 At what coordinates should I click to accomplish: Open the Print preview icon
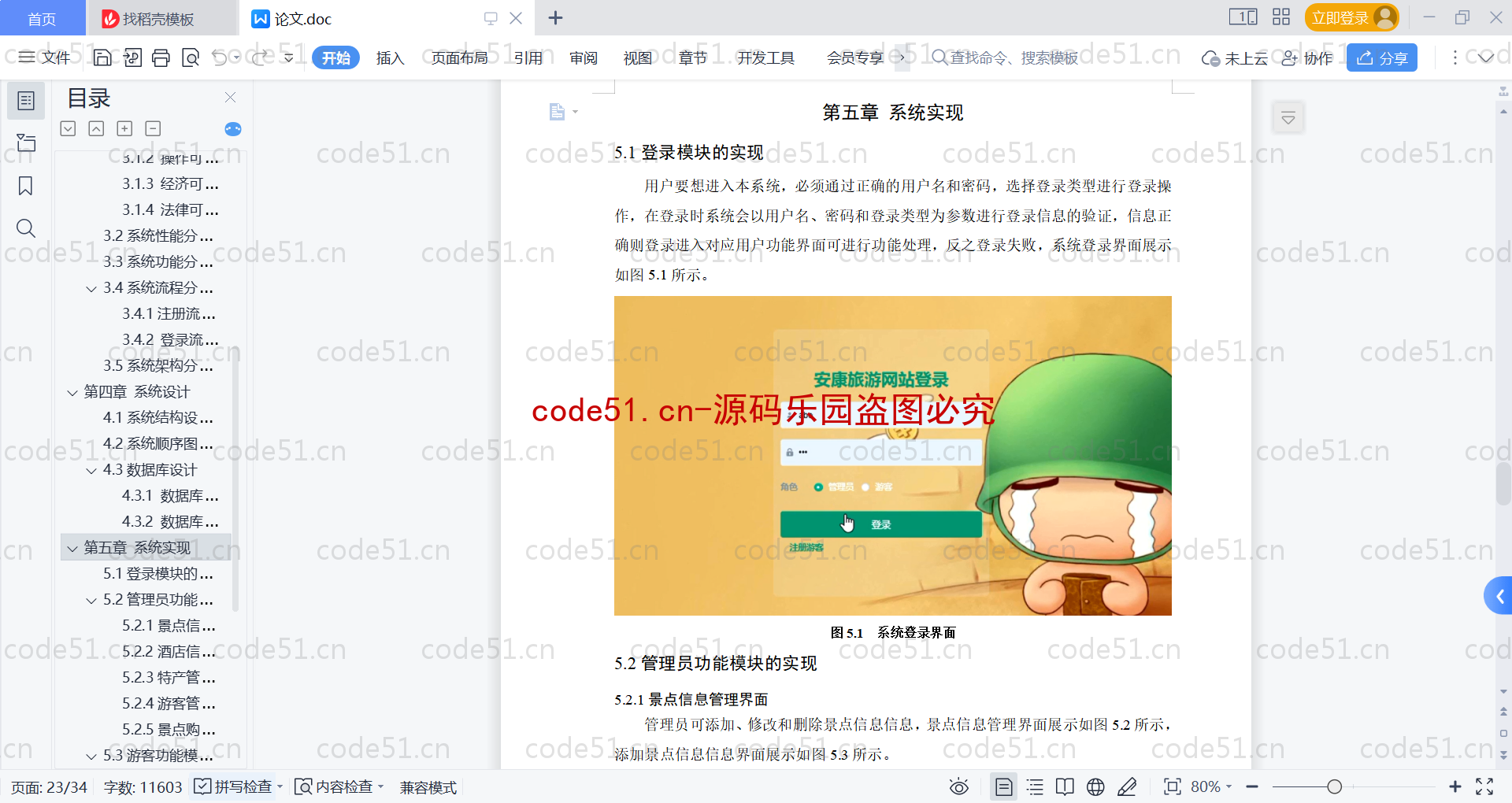pos(190,57)
